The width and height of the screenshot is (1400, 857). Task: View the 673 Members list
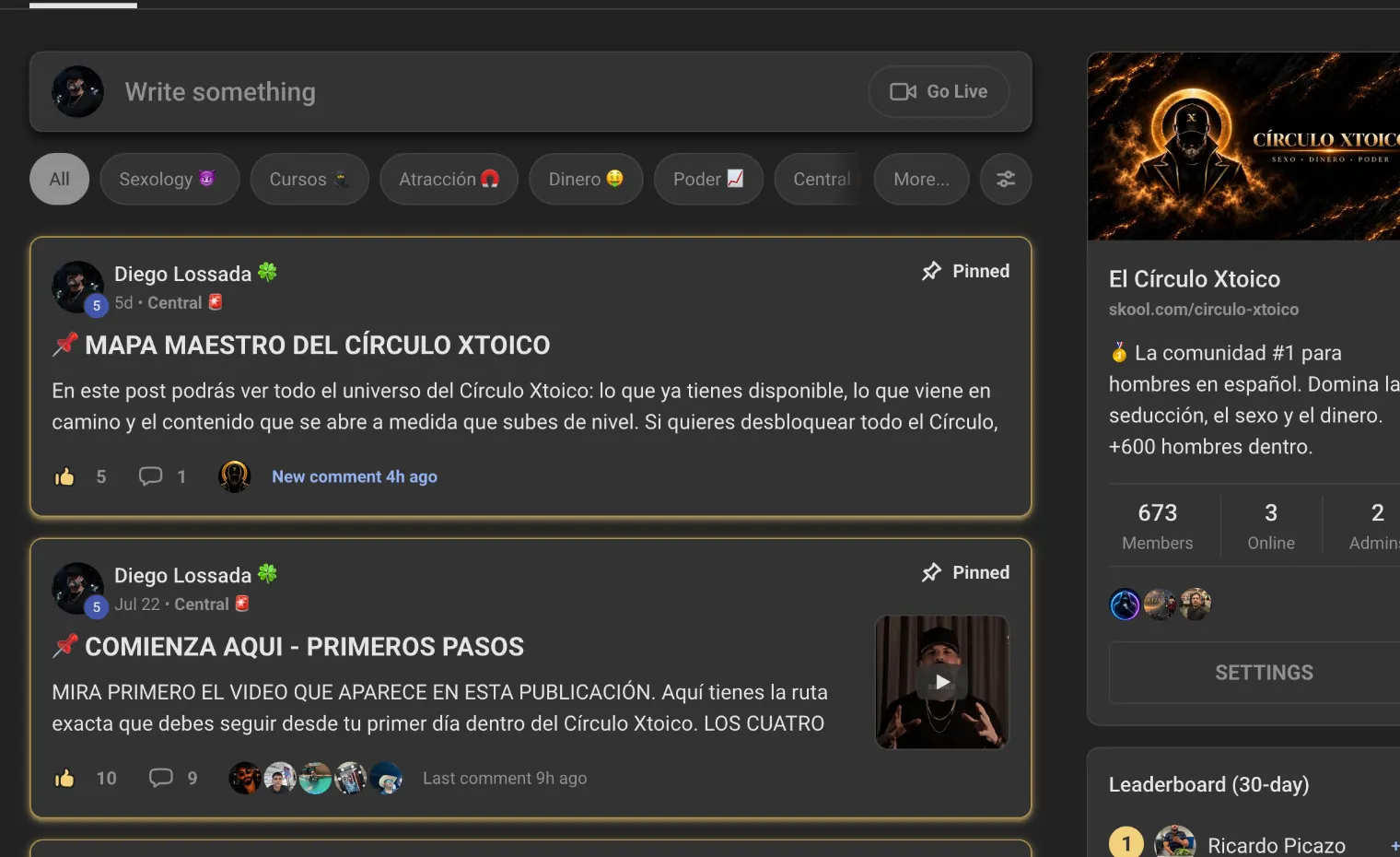pos(1158,525)
